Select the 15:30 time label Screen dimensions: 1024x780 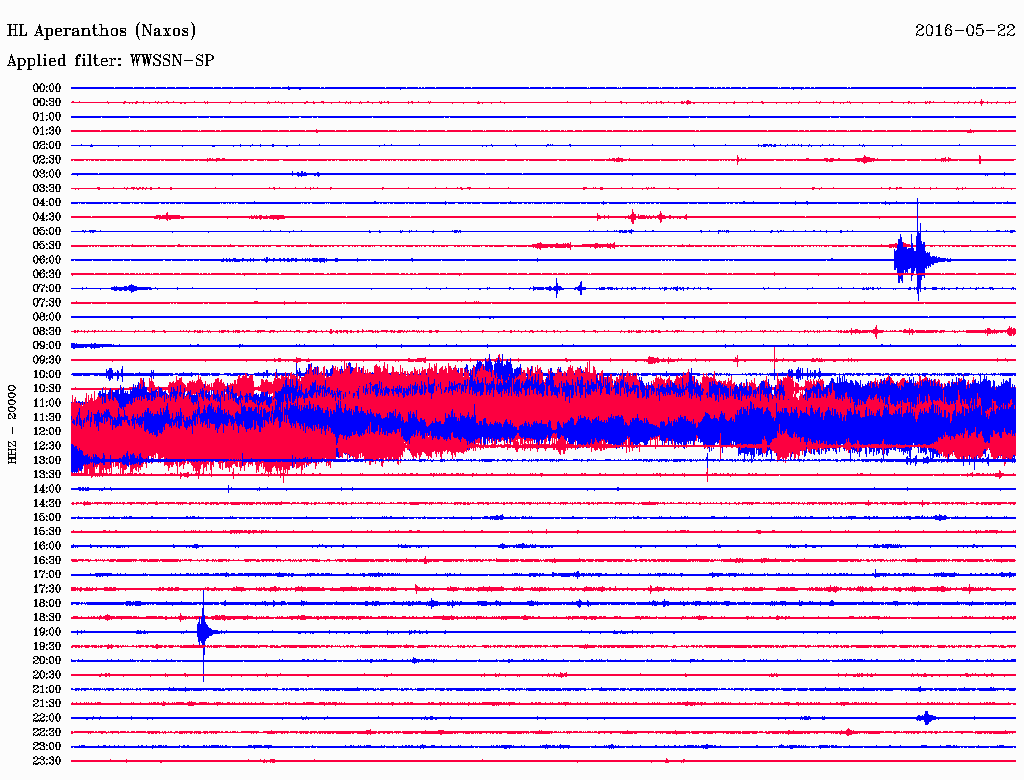(47, 532)
